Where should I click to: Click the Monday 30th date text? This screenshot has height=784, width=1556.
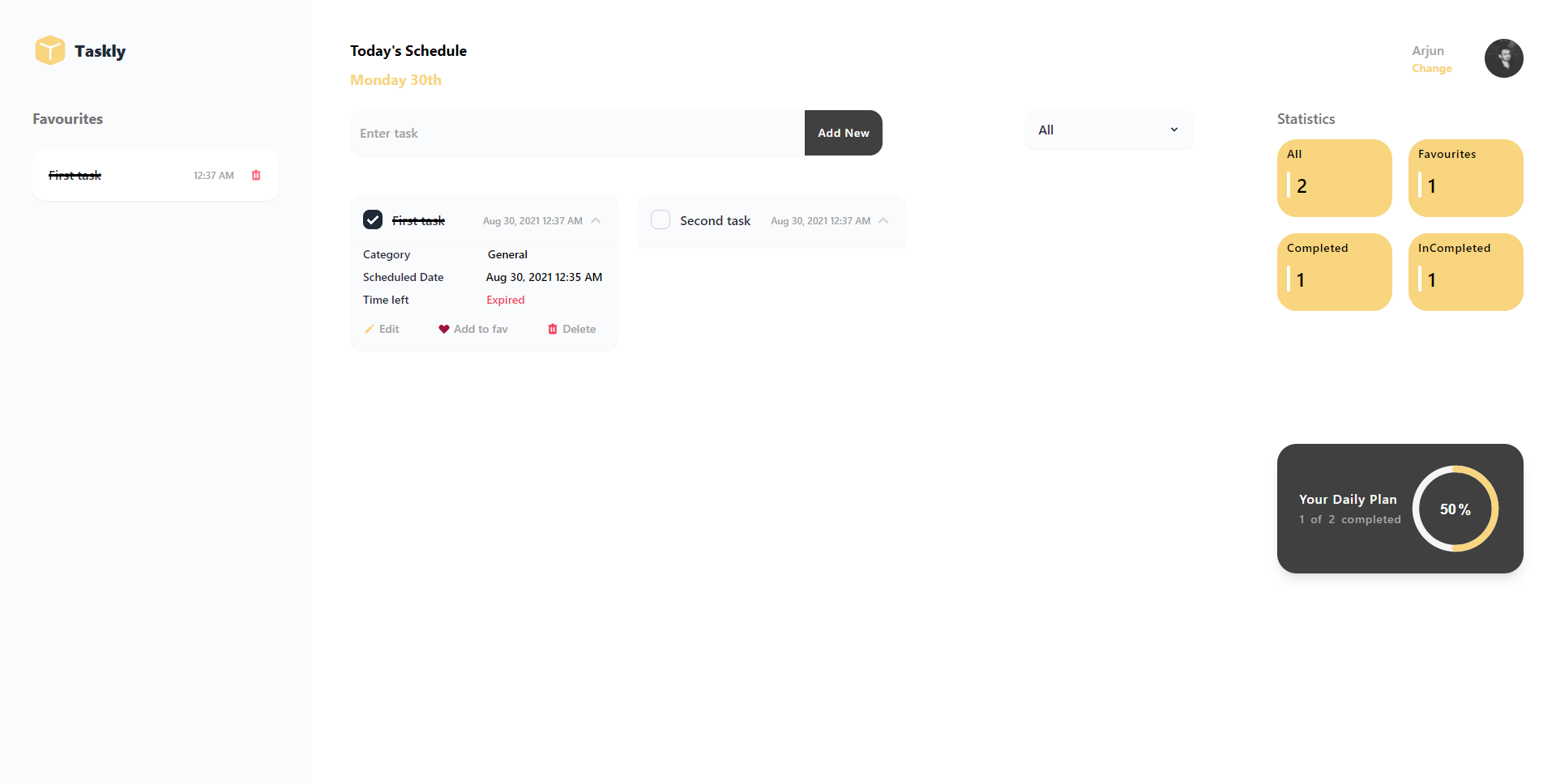[395, 80]
